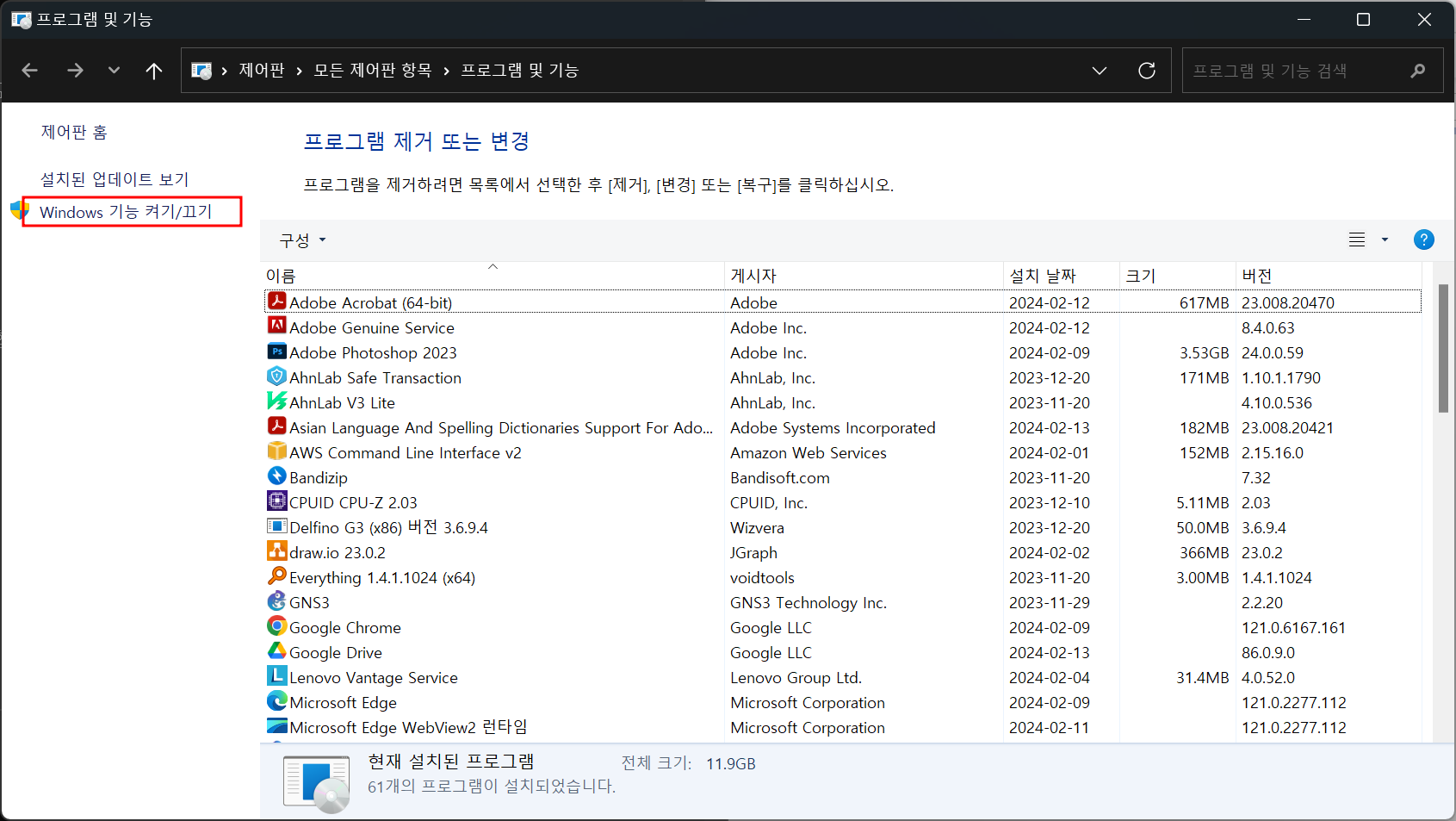Click the JGraph publisher cell
This screenshot has width=1456, height=821.
tap(754, 553)
